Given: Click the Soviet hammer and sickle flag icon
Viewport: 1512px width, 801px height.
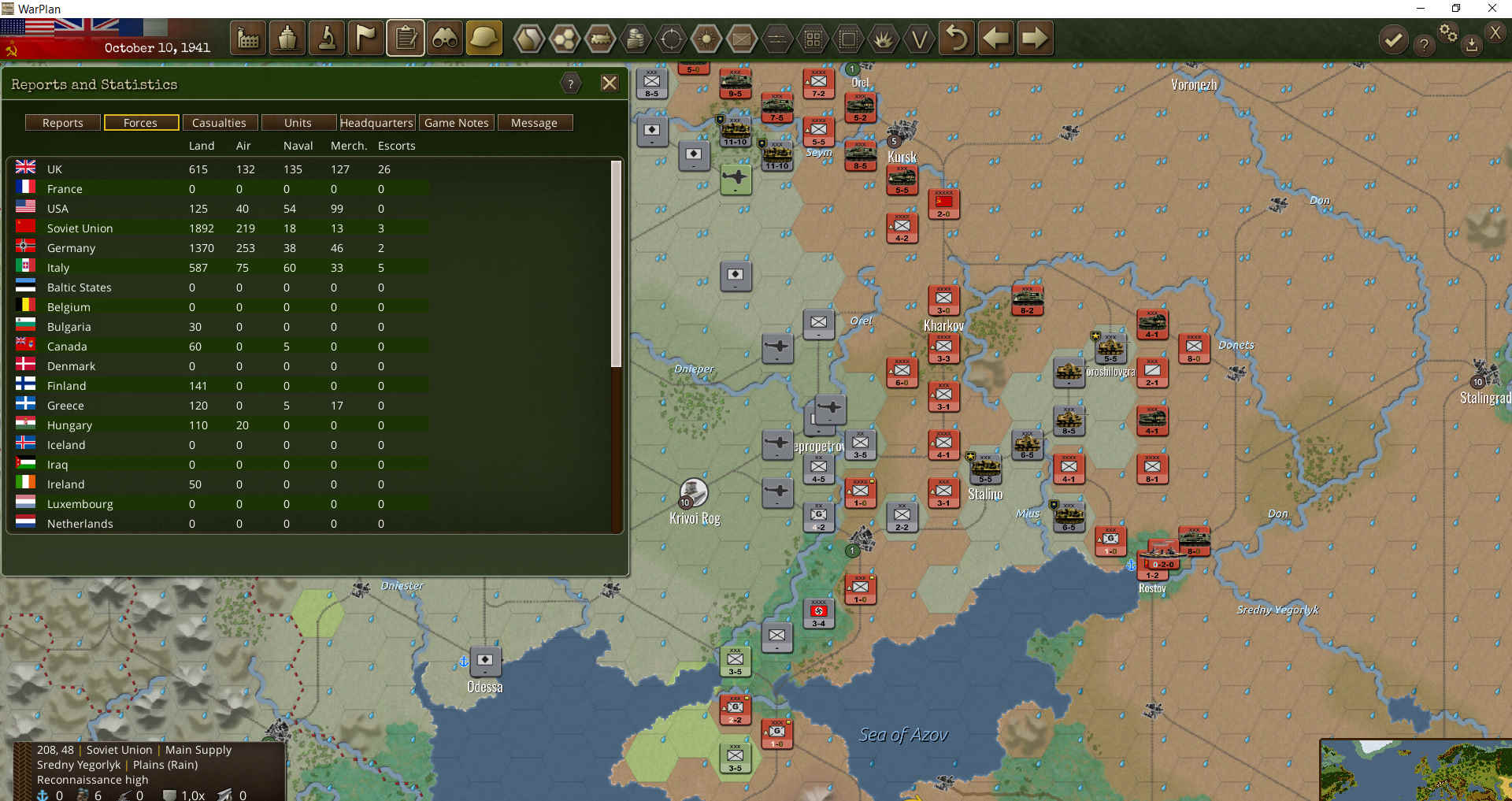Looking at the screenshot, I should tap(11, 49).
